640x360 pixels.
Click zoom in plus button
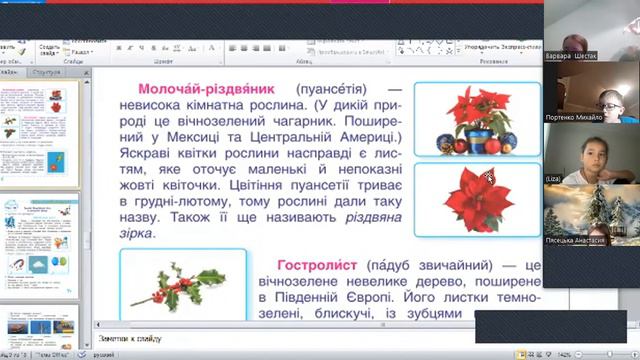(x=635, y=355)
